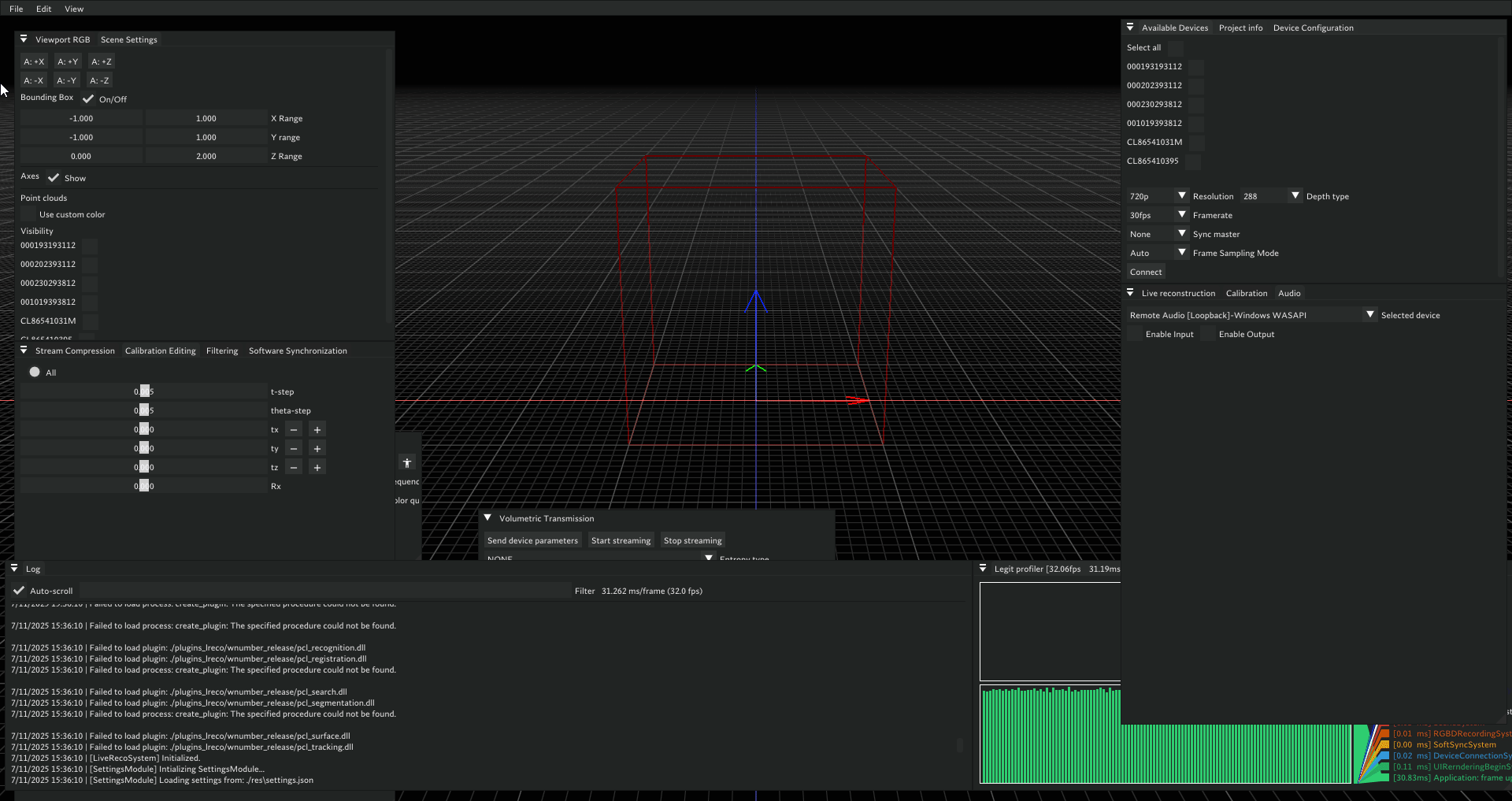1512x801 pixels.
Task: Open the 30fps Framerate dropdown
Action: coord(1181,214)
